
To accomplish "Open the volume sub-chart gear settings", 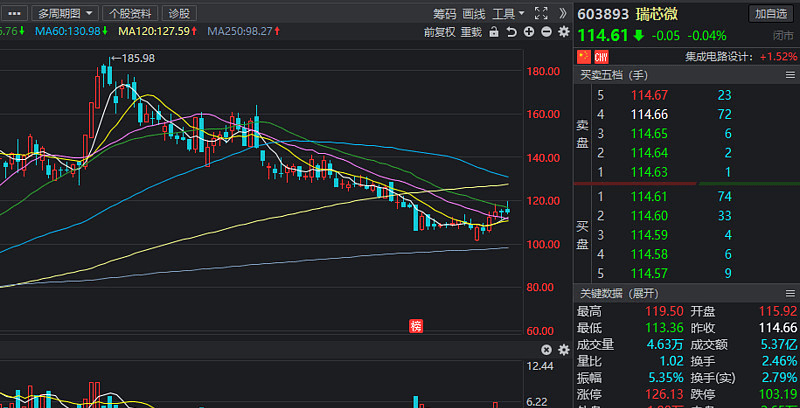I will point(564,350).
